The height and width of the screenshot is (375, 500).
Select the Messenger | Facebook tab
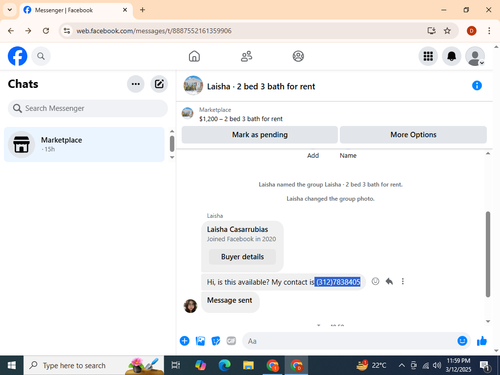[x=76, y=10]
